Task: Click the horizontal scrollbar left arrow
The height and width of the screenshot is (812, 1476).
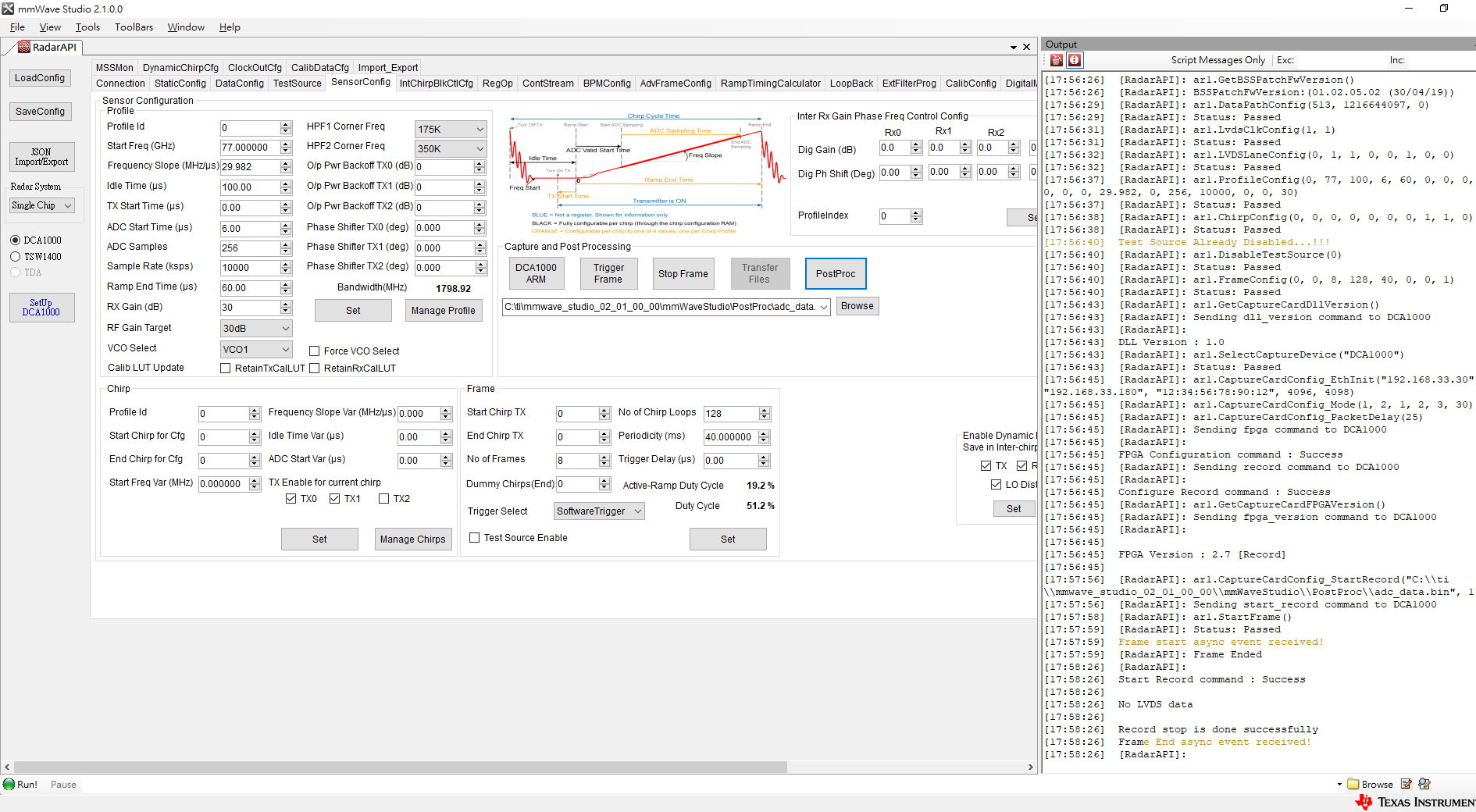Action: pos(7,767)
